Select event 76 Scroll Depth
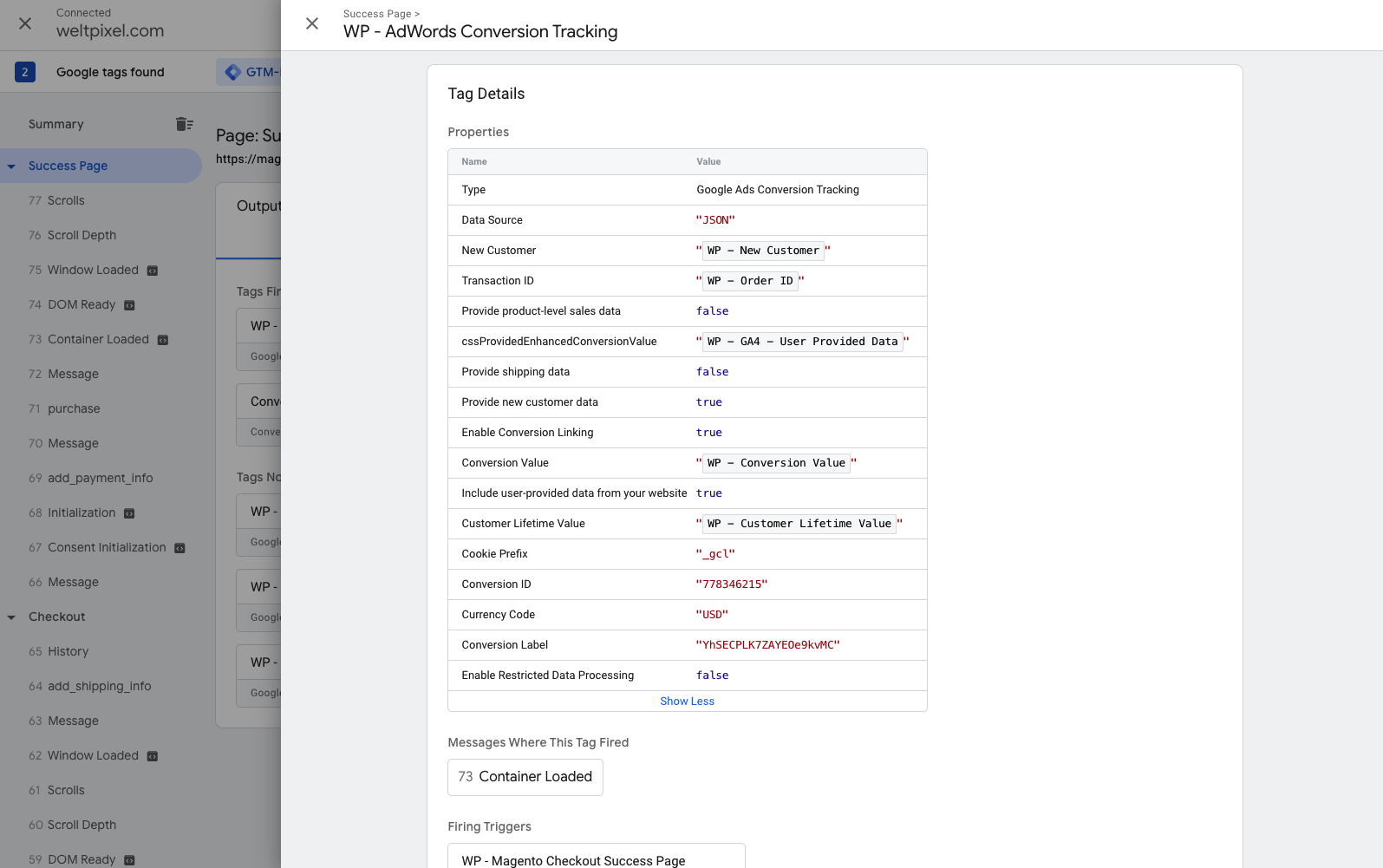This screenshot has width=1383, height=868. (72, 235)
